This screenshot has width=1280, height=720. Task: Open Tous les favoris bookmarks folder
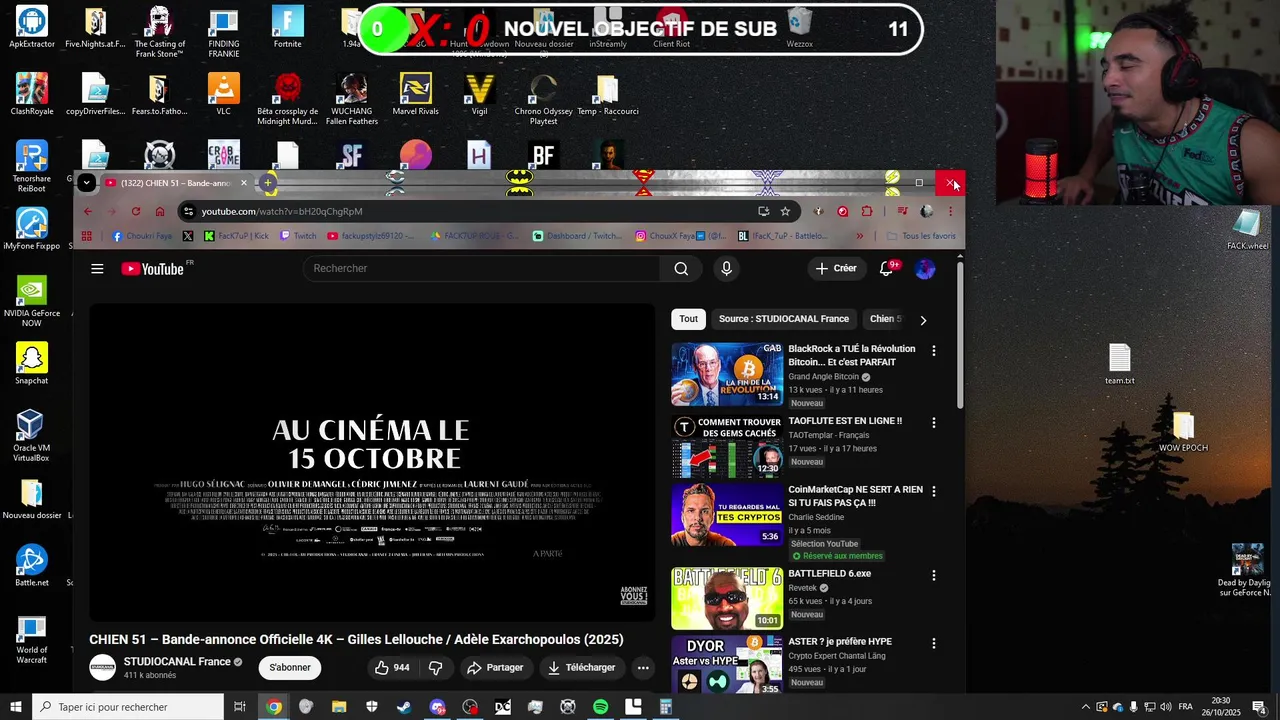(x=921, y=236)
